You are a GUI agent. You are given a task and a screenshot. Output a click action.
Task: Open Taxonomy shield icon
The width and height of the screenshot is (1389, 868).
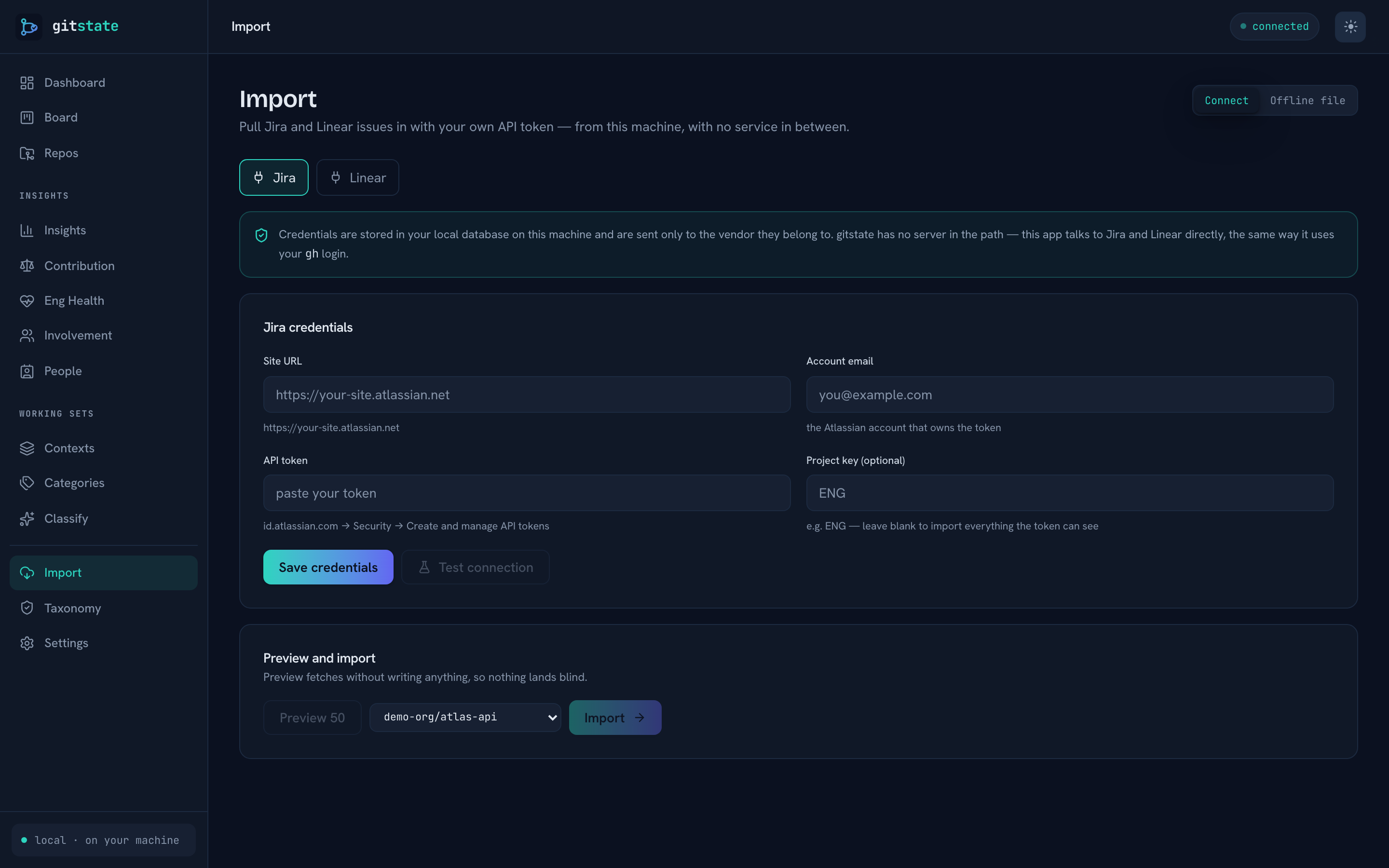(x=27, y=608)
